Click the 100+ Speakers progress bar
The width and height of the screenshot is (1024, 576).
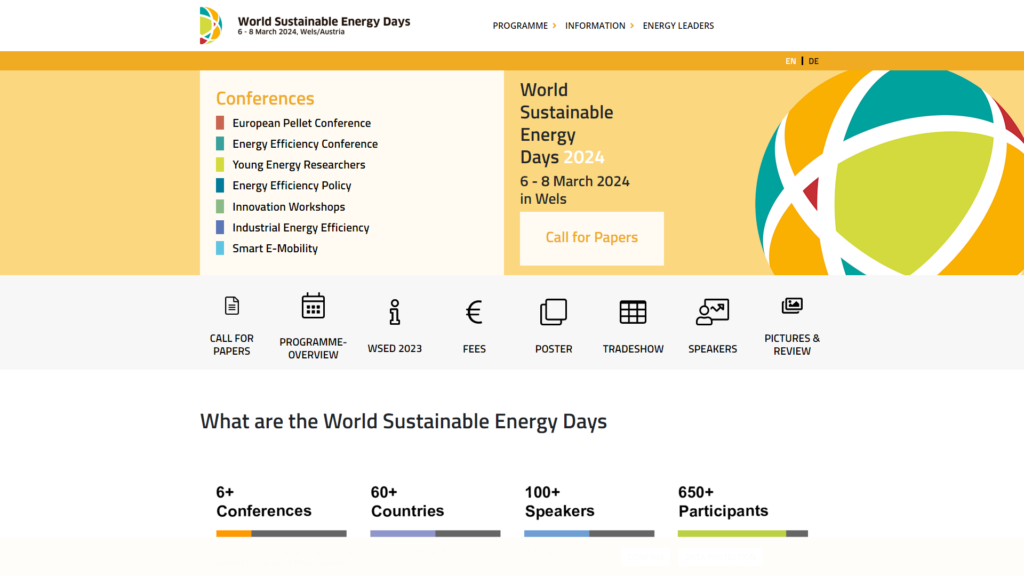coord(589,534)
